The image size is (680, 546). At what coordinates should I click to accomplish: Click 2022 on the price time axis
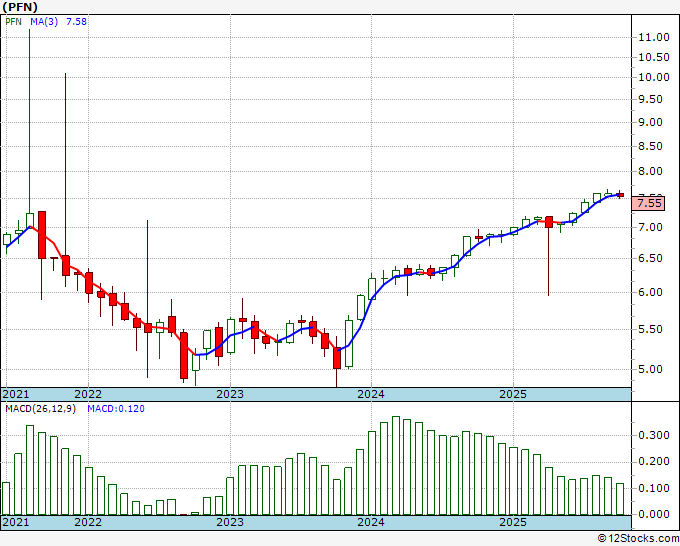[x=88, y=394]
